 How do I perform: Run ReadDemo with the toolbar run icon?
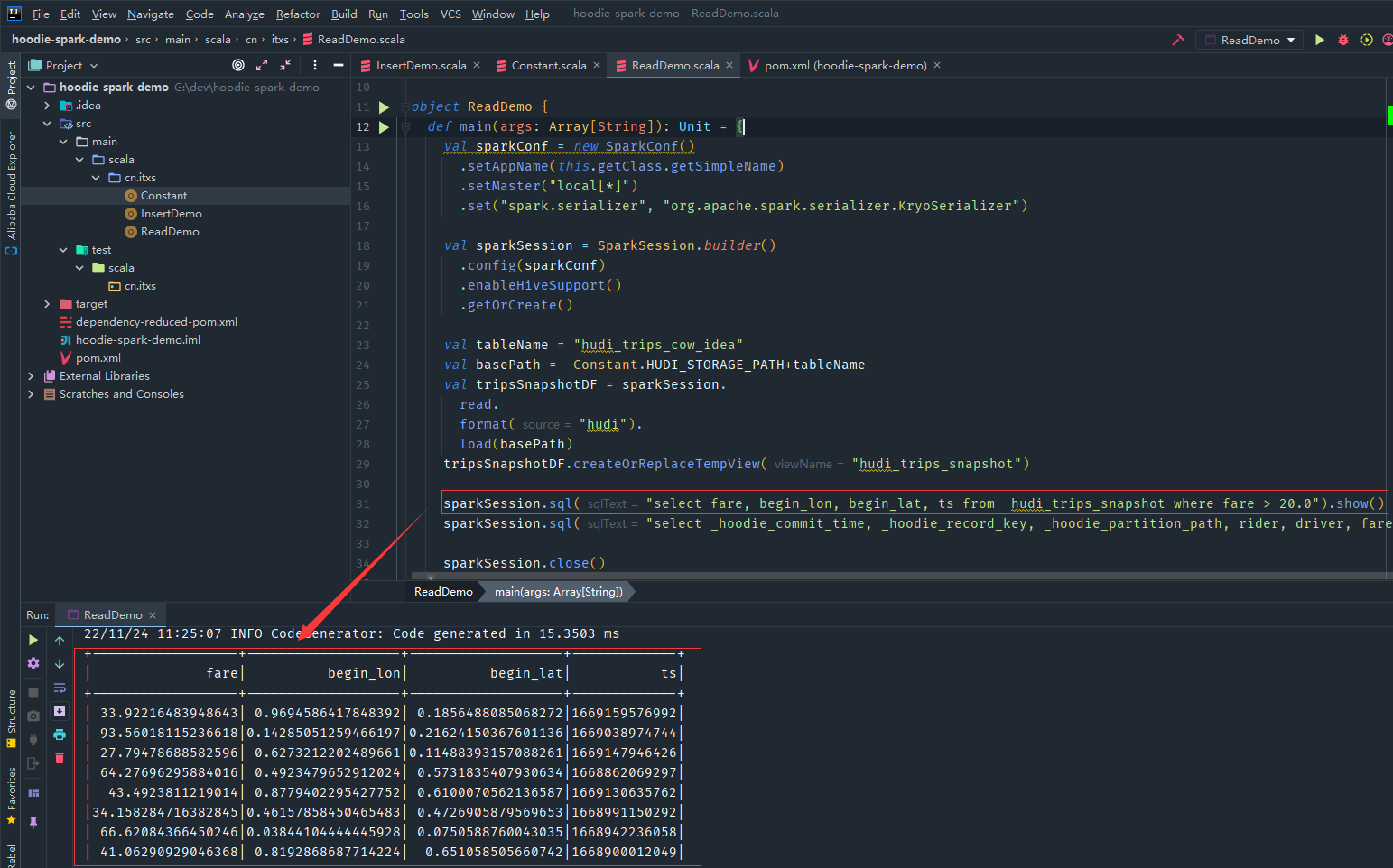1320,40
